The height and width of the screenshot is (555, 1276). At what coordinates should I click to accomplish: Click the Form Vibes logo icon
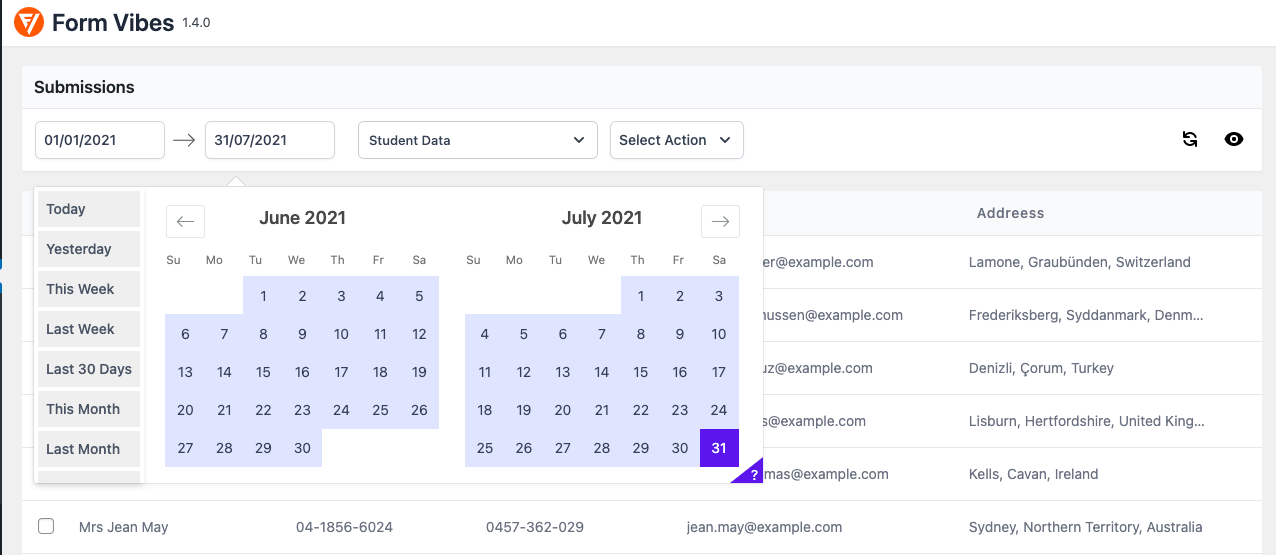[29, 22]
